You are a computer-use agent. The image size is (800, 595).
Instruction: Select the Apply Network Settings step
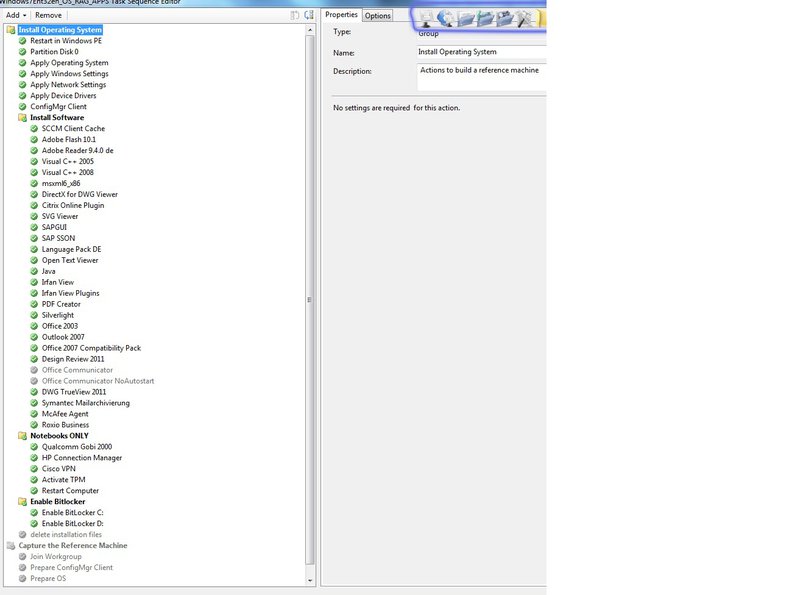point(68,85)
